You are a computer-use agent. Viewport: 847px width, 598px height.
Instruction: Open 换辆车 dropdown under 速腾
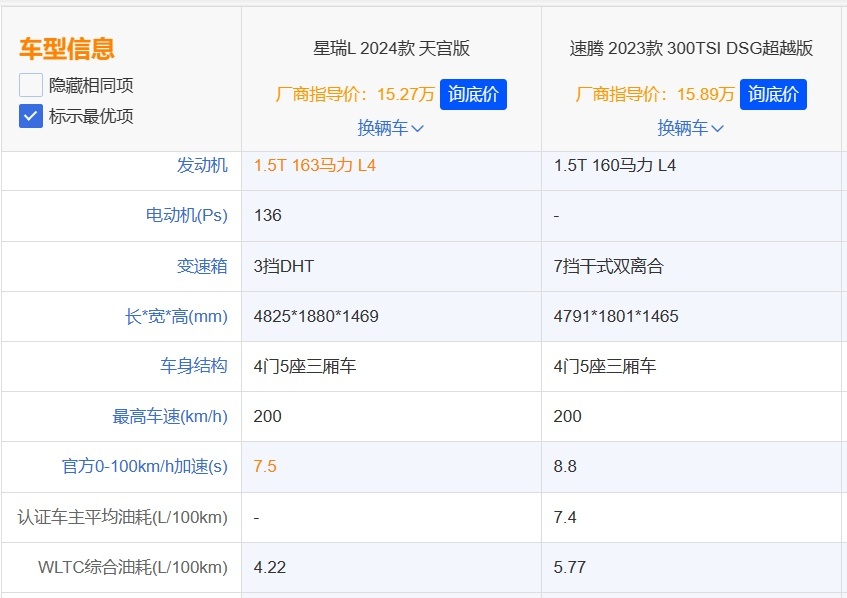(690, 128)
